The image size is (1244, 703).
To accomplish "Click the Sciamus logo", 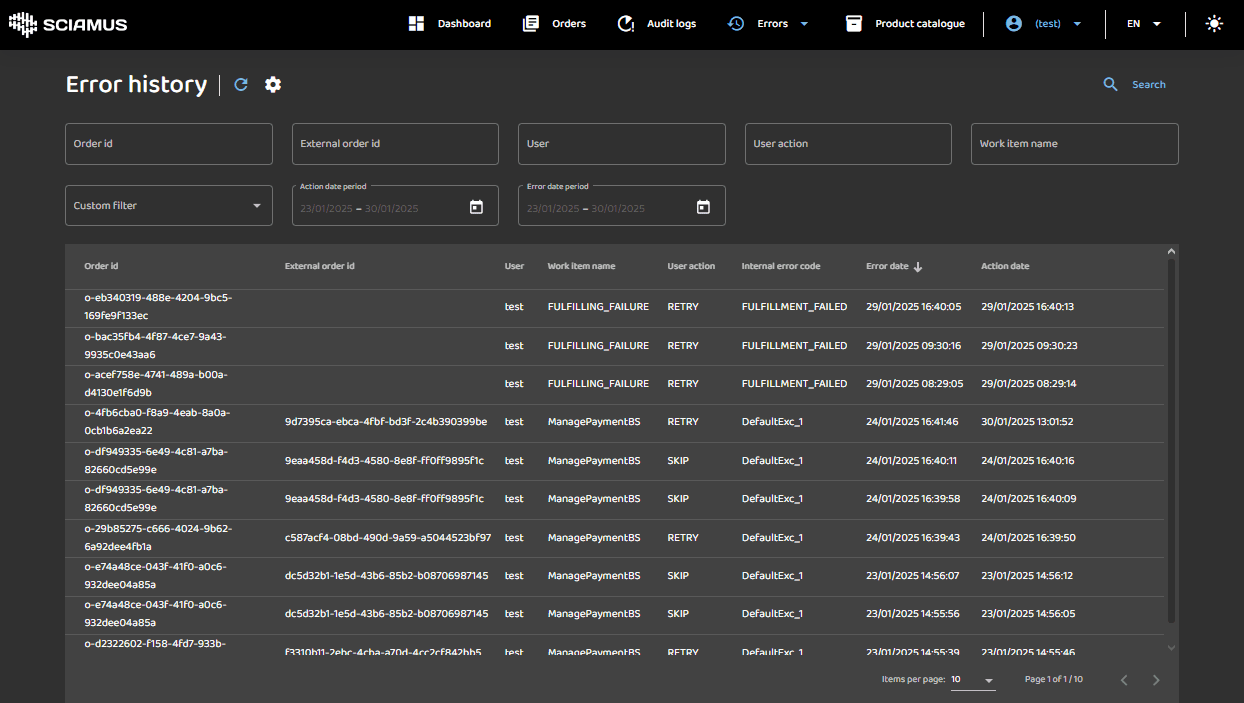I will click(68, 24).
